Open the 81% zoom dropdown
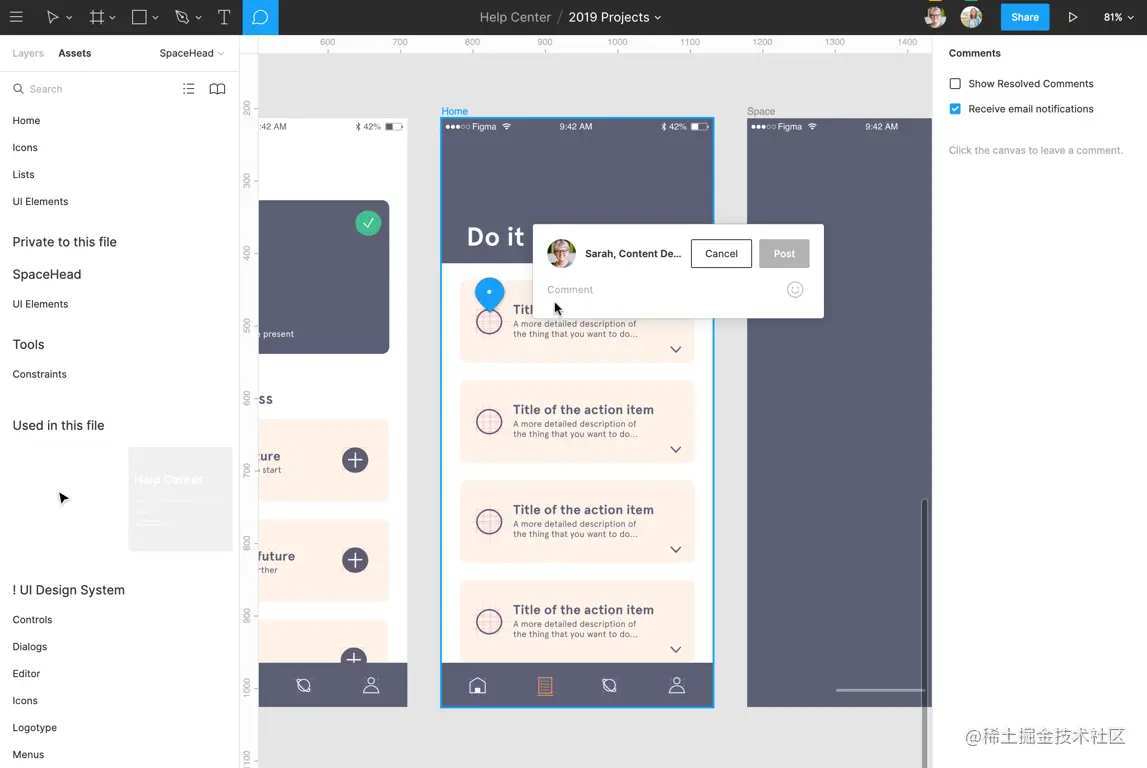The image size is (1147, 768). 1118,17
